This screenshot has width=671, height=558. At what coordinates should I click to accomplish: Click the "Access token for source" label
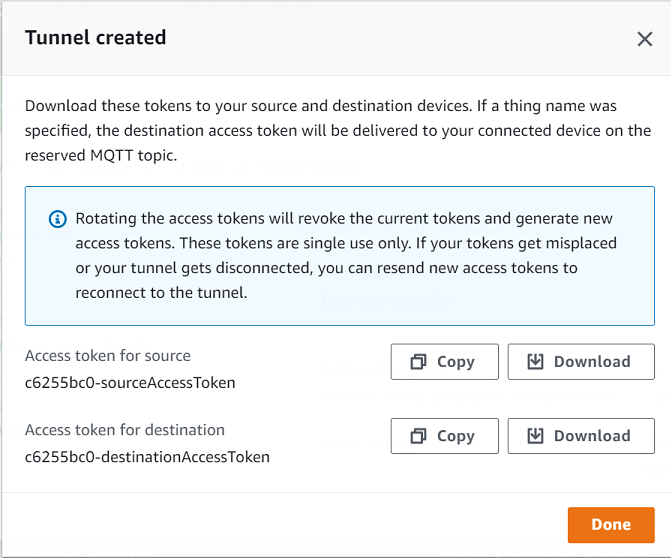coord(107,356)
